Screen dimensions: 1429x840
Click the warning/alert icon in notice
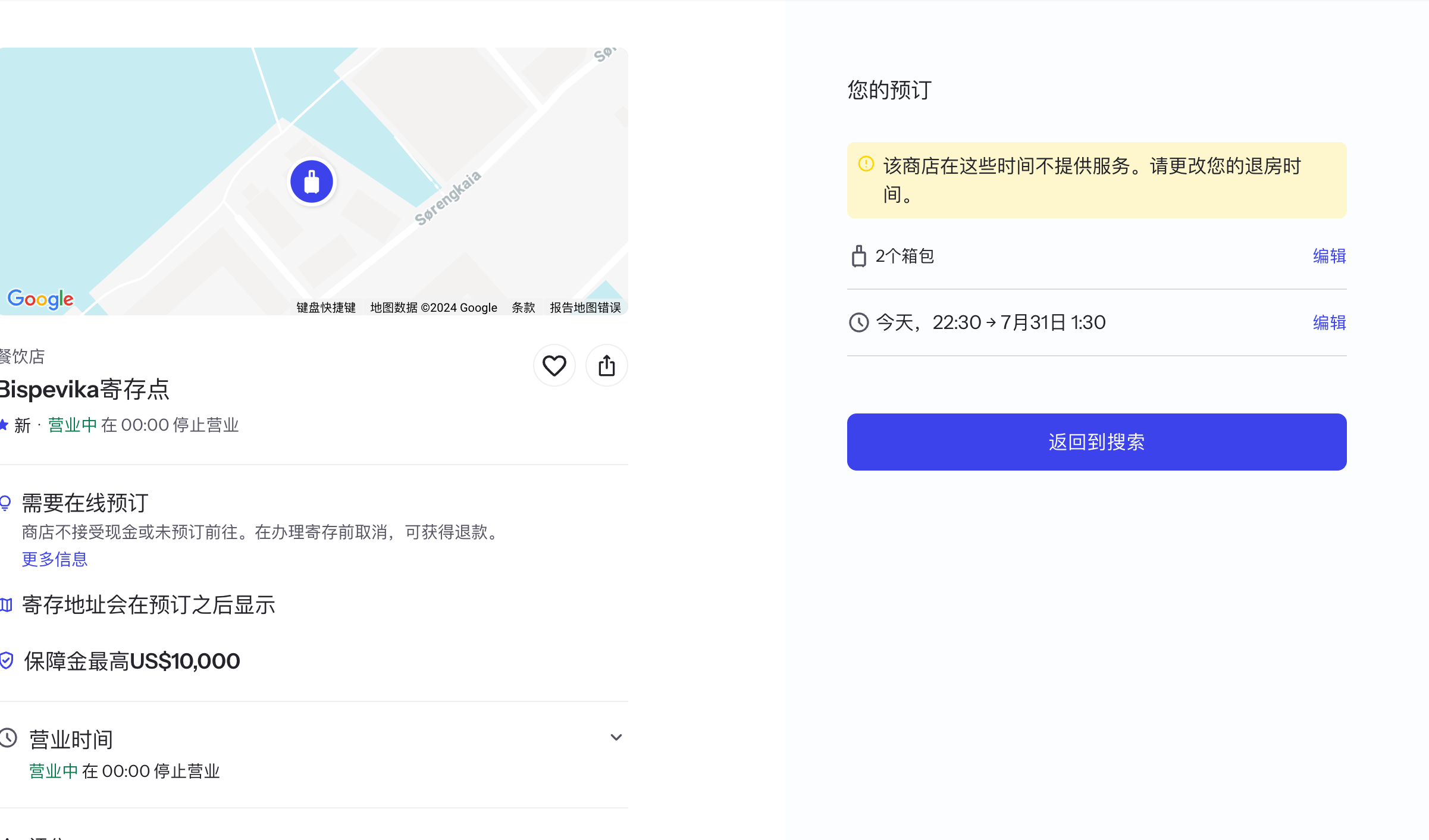pos(864,164)
